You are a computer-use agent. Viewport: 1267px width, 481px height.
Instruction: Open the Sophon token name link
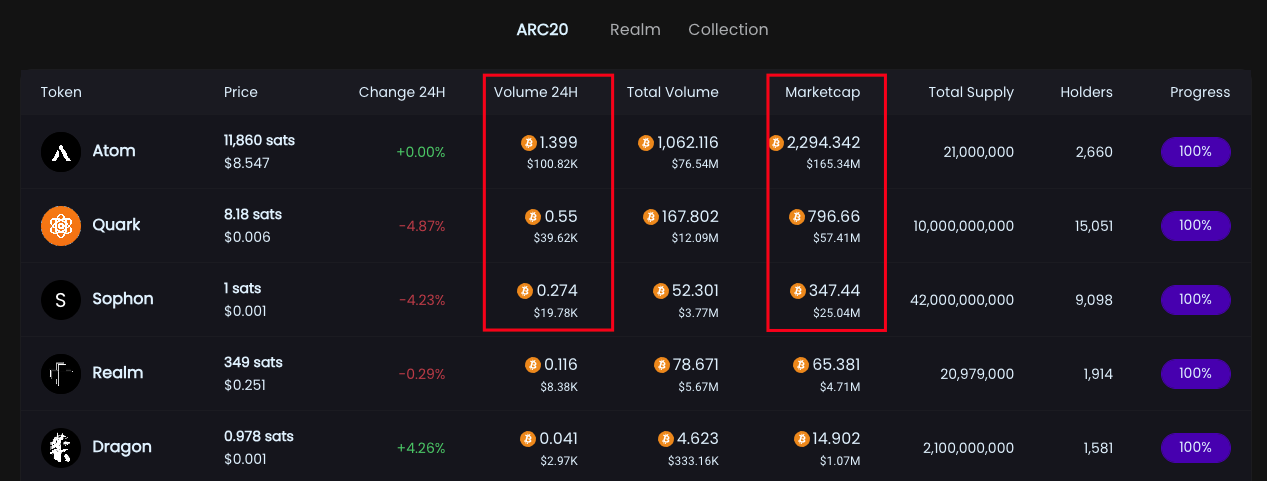(x=122, y=299)
